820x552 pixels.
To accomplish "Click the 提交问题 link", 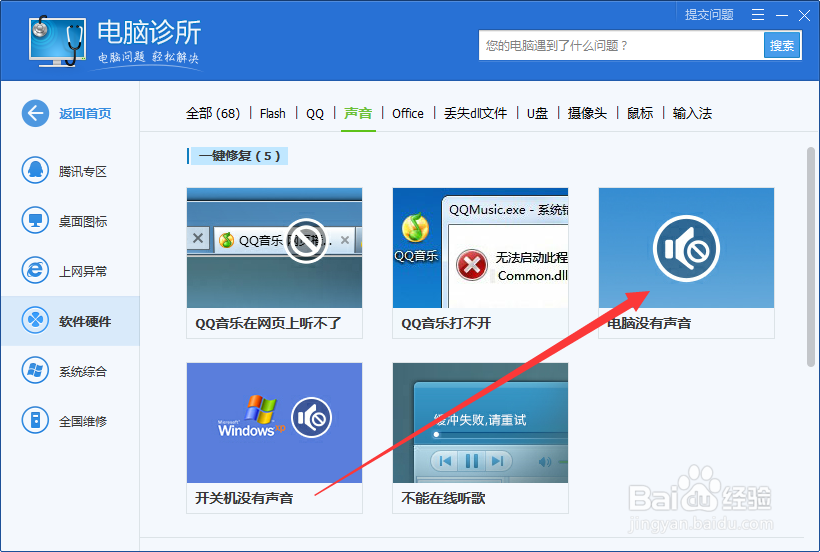I will pyautogui.click(x=709, y=15).
